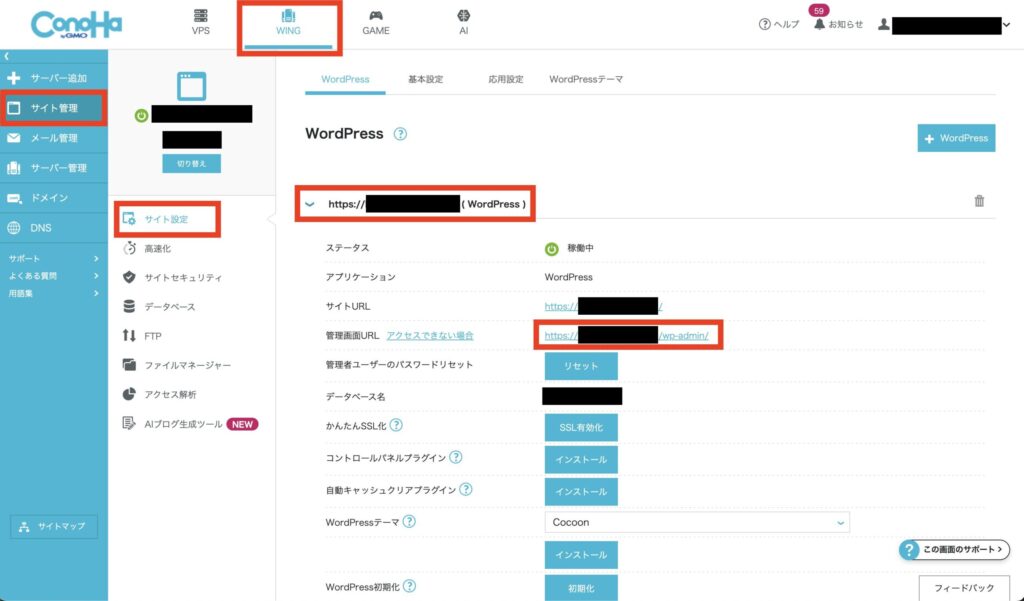Click the サイトURL link
Viewport: 1024px width, 601px height.
point(603,306)
